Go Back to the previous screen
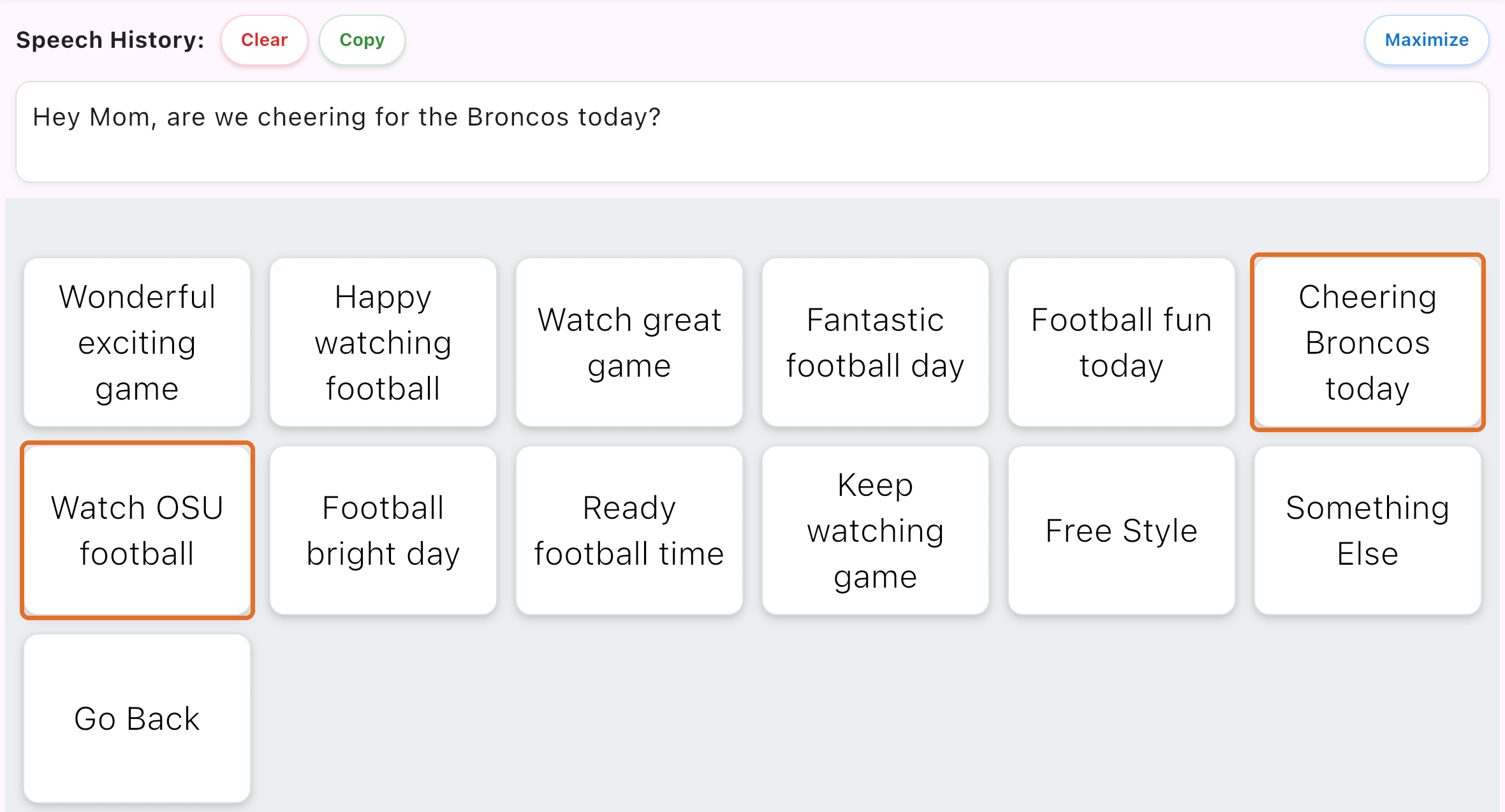The image size is (1505, 812). [137, 718]
